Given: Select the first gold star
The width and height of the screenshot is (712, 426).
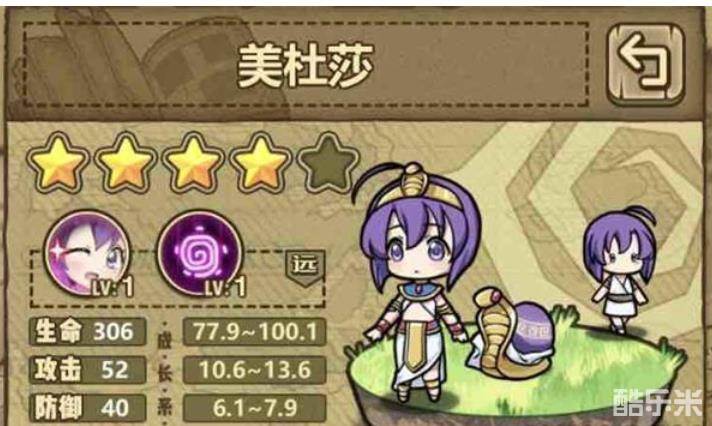Looking at the screenshot, I should tap(58, 163).
